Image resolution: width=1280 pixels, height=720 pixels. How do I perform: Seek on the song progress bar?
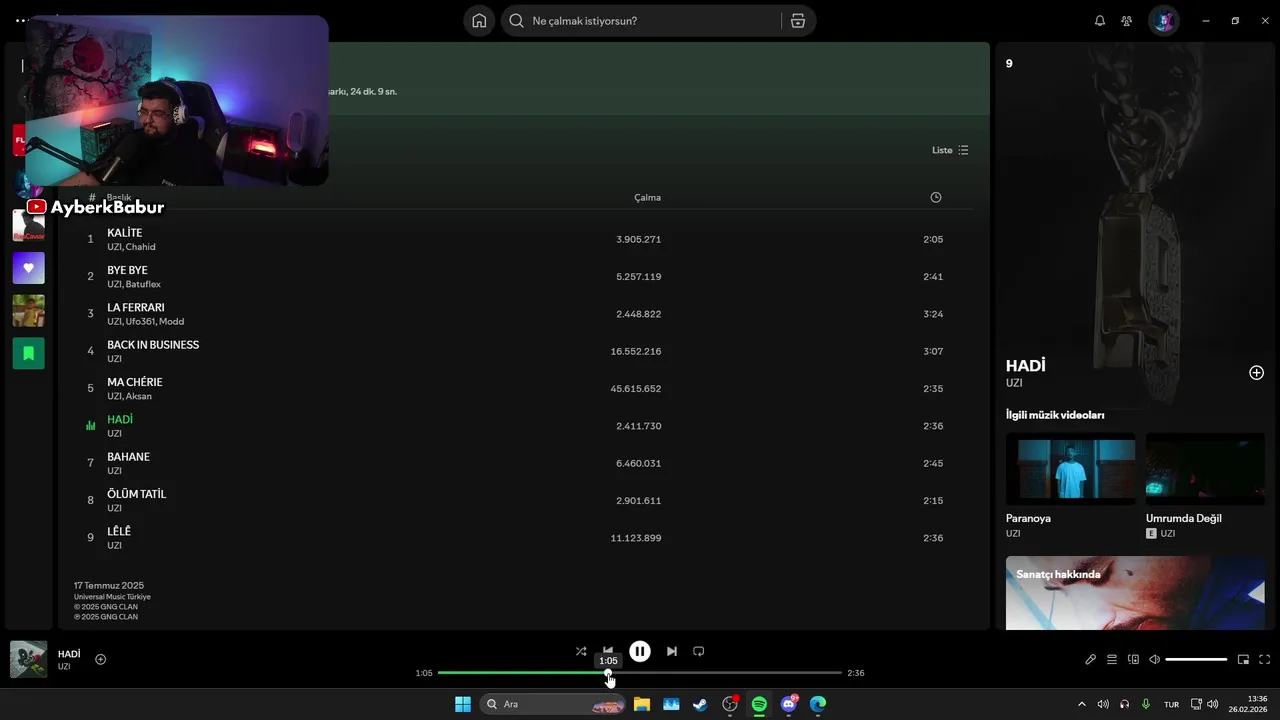640,673
